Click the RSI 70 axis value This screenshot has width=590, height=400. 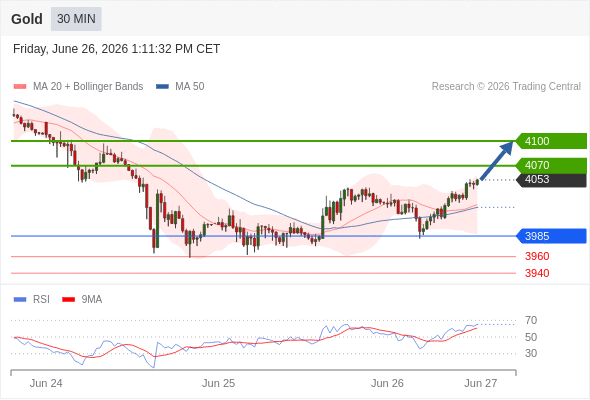tap(531, 321)
